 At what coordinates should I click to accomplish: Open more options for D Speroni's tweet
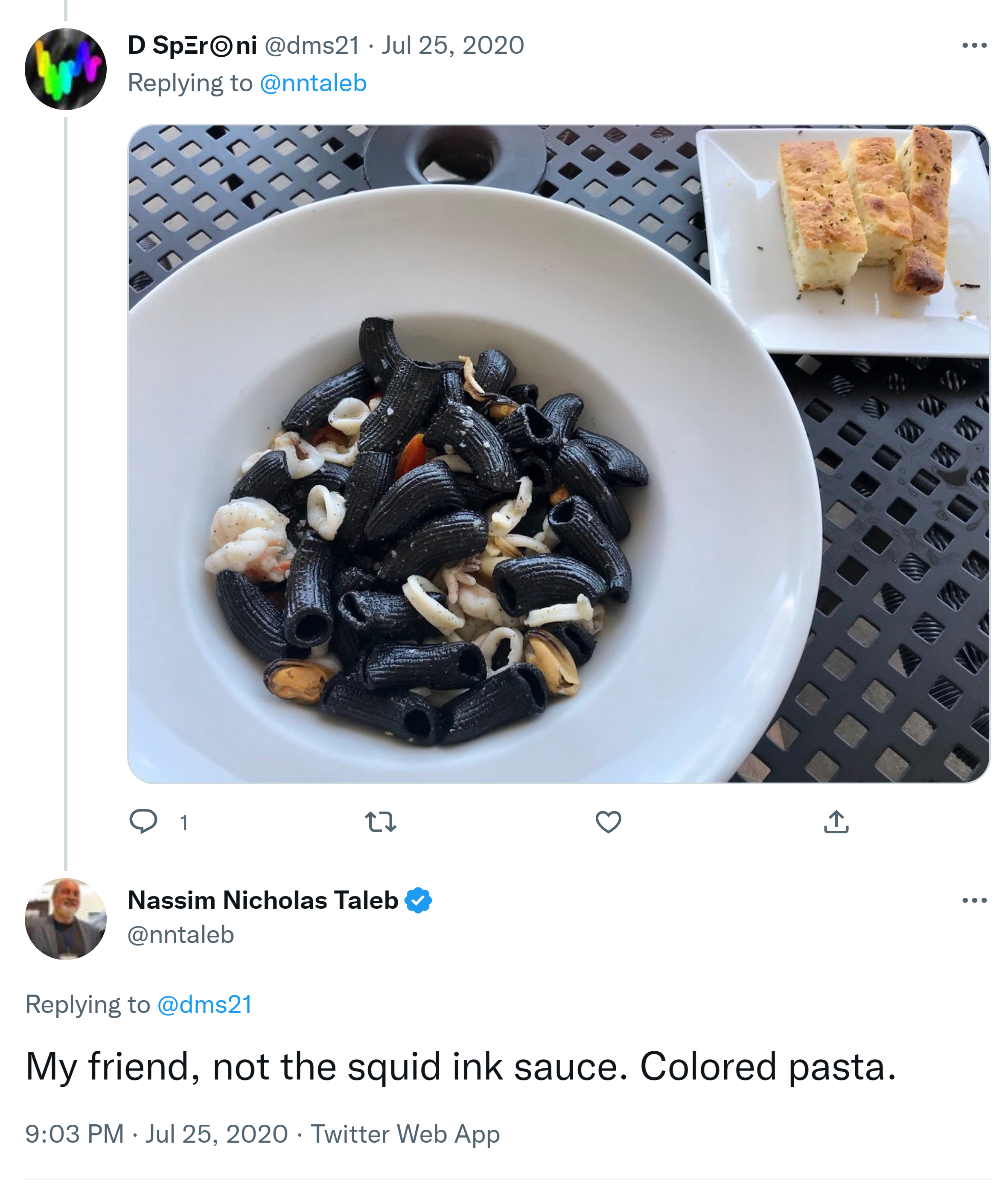(x=974, y=46)
